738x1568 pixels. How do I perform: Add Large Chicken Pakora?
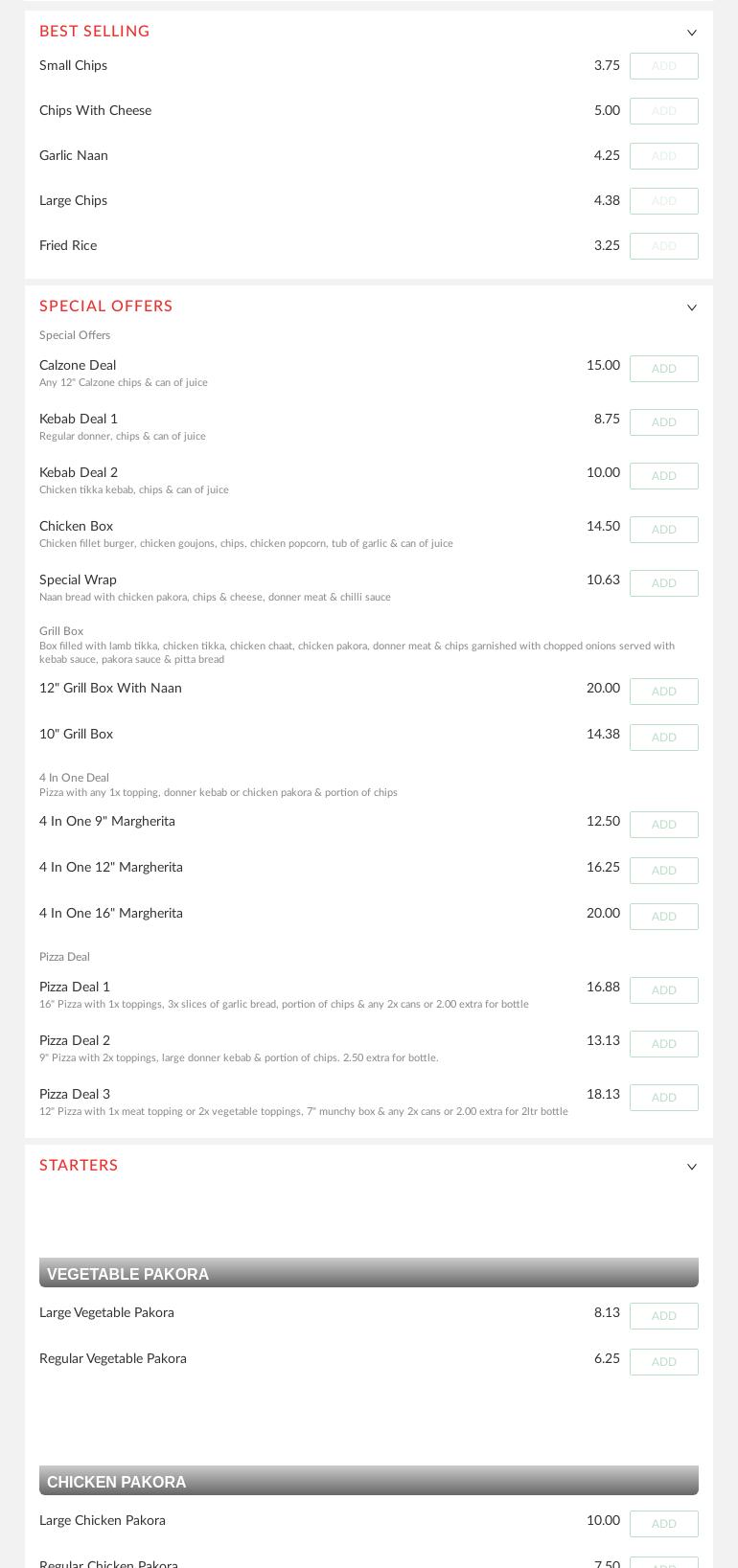coord(663,1524)
